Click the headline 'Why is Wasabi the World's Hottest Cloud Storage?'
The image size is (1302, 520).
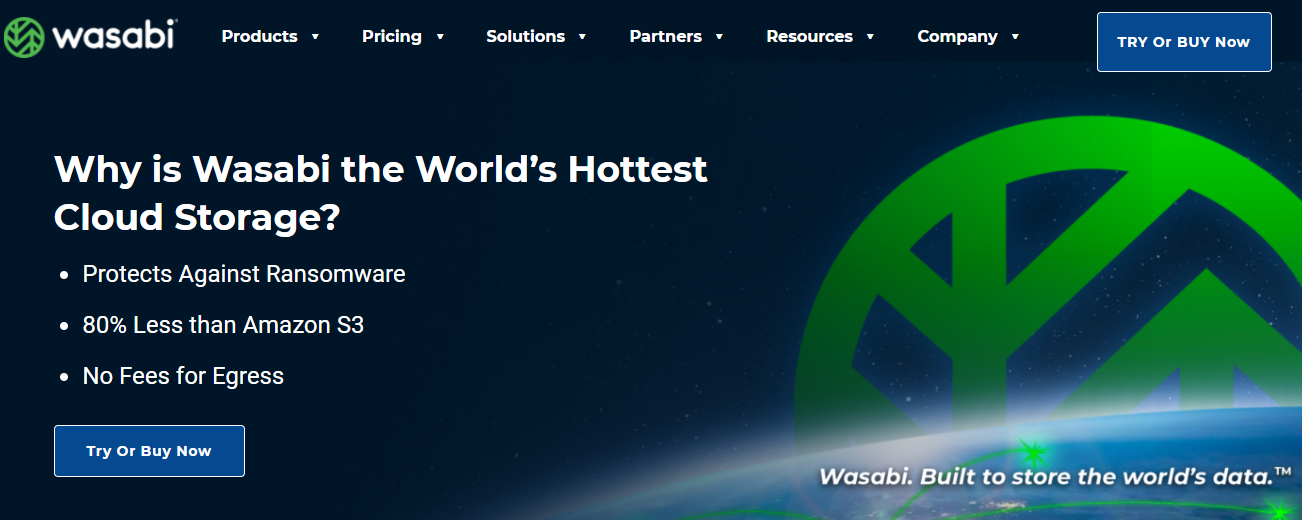[x=381, y=193]
